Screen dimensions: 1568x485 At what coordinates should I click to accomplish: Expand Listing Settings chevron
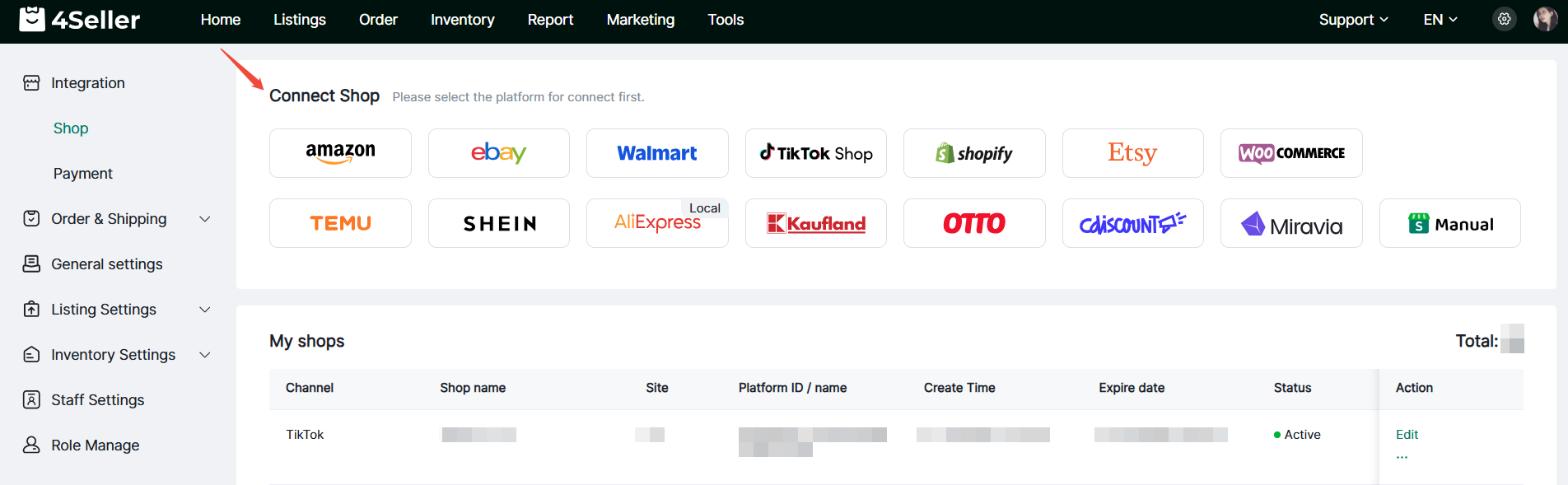pyautogui.click(x=205, y=310)
